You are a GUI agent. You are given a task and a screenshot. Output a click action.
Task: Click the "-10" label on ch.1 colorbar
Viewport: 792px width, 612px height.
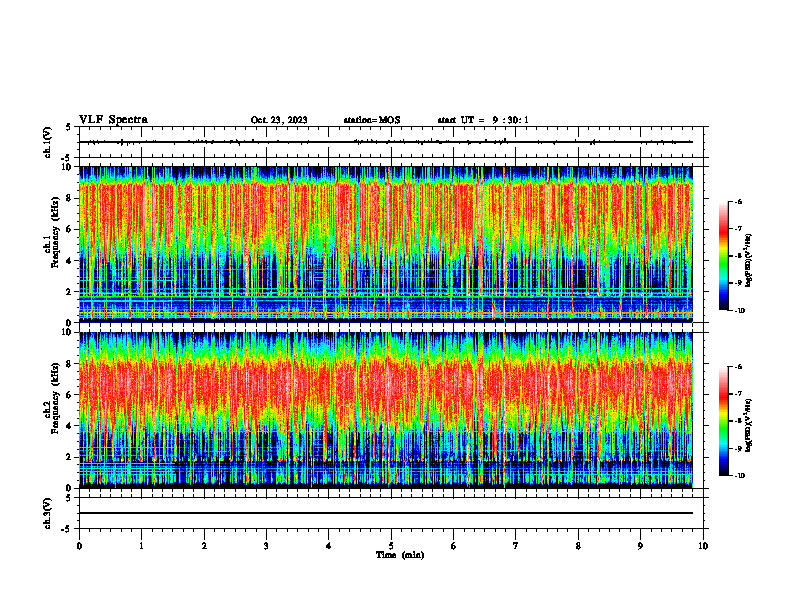pyautogui.click(x=740, y=311)
